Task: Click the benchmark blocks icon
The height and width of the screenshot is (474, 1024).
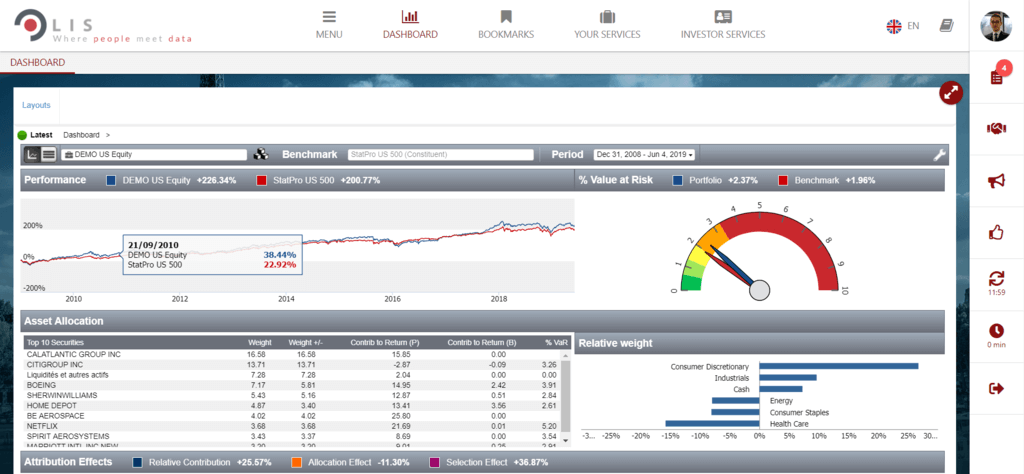Action: click(x=261, y=155)
